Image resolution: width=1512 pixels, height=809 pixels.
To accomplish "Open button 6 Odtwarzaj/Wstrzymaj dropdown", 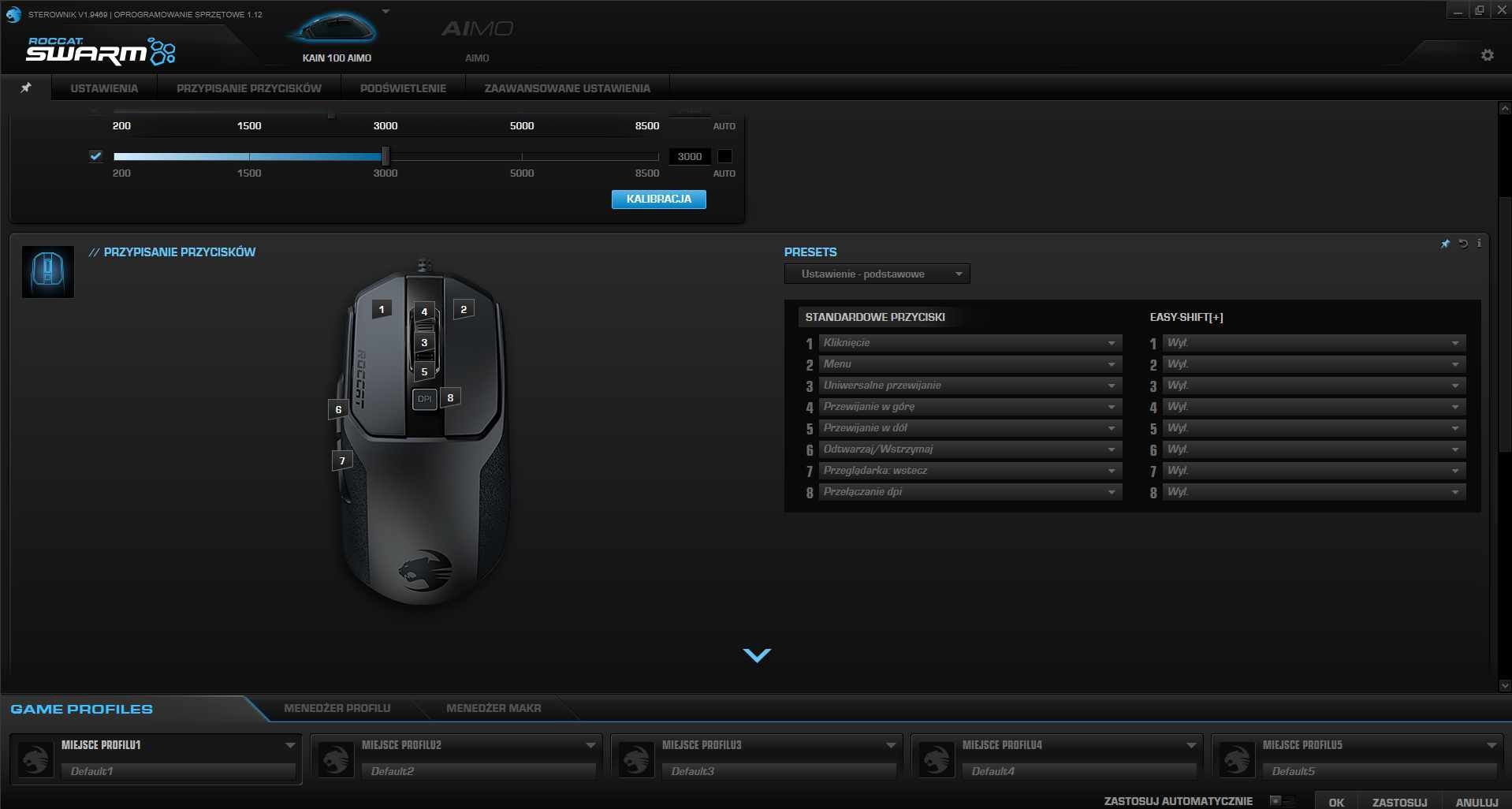I will pyautogui.click(x=970, y=449).
